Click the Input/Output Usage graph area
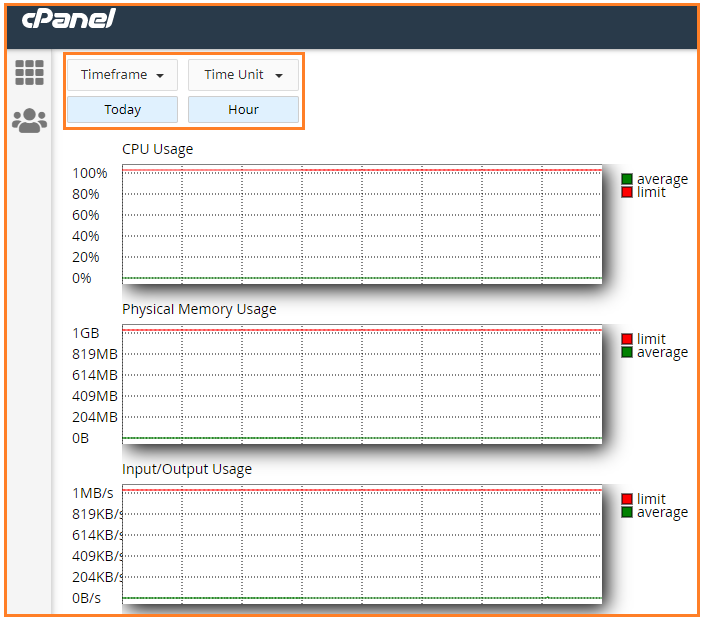The height and width of the screenshot is (620, 706). click(x=362, y=544)
